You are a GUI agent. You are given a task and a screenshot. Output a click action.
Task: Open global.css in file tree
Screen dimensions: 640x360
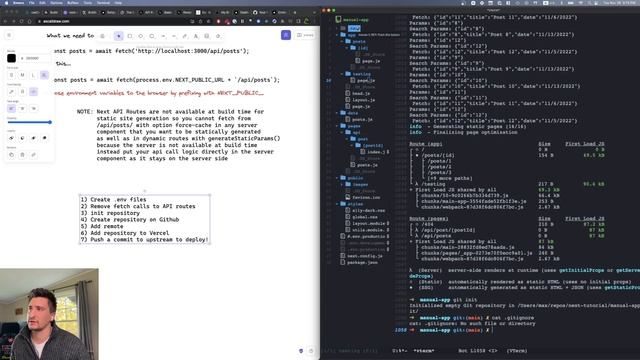[x=362, y=217]
